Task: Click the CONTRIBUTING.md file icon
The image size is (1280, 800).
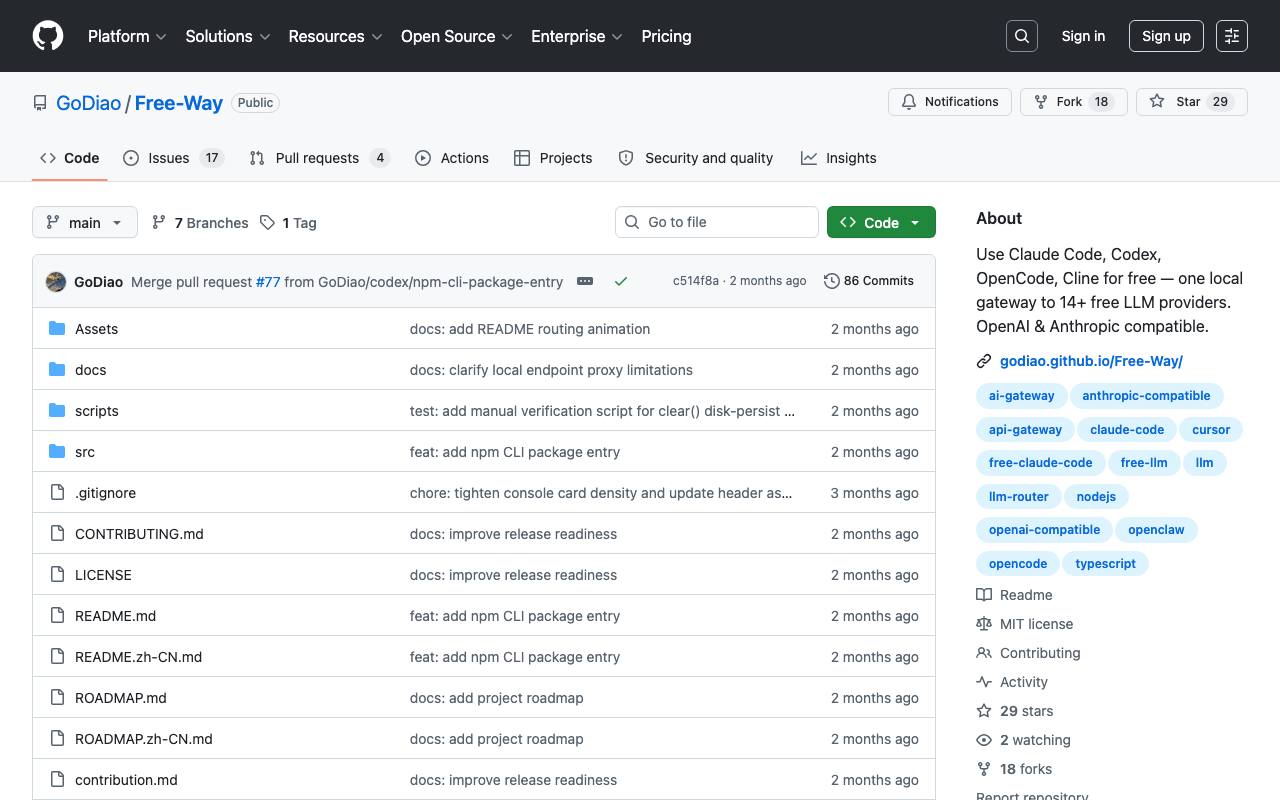Action: (x=57, y=533)
